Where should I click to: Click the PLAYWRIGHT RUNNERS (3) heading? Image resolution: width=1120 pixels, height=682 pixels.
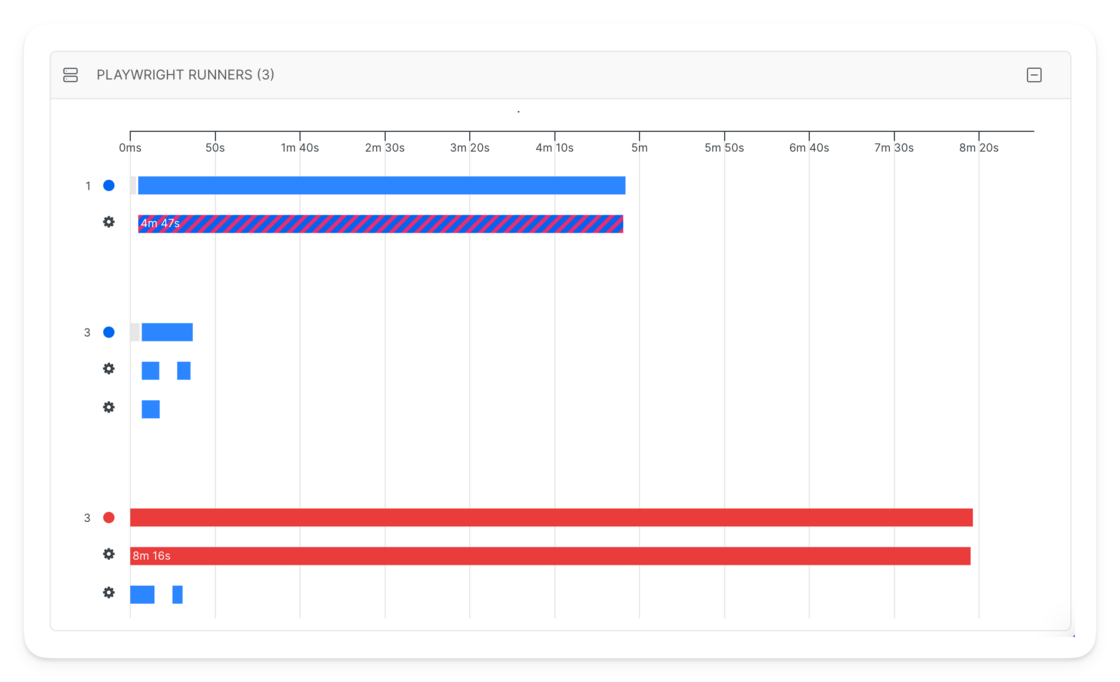tap(185, 75)
